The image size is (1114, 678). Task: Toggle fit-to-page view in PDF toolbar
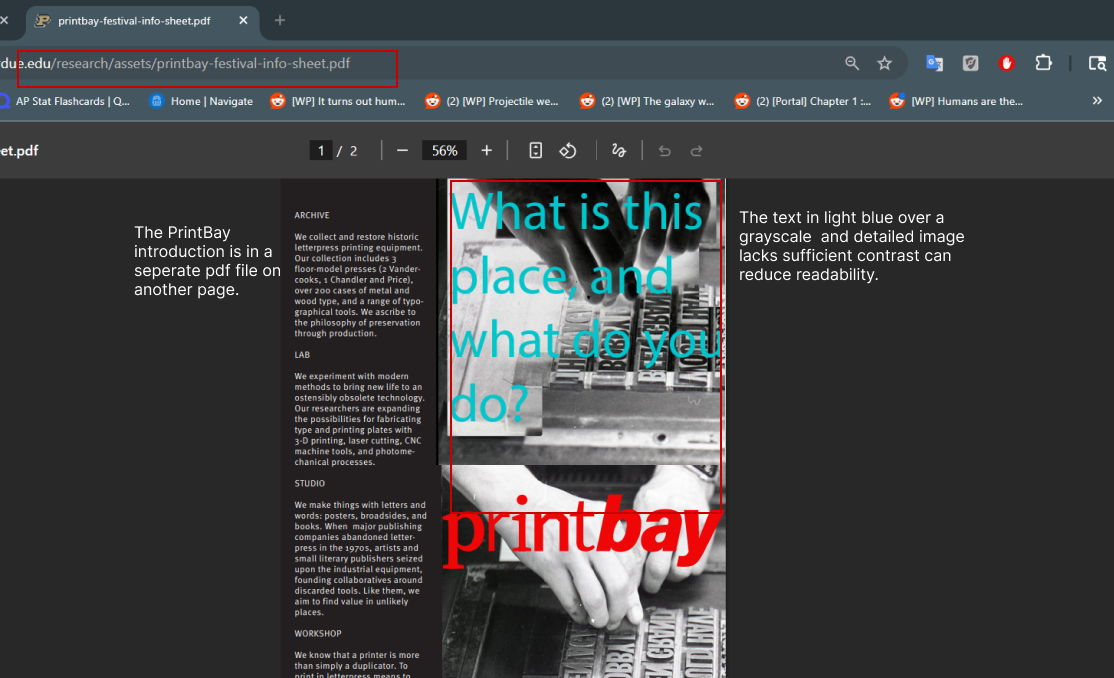(x=535, y=150)
